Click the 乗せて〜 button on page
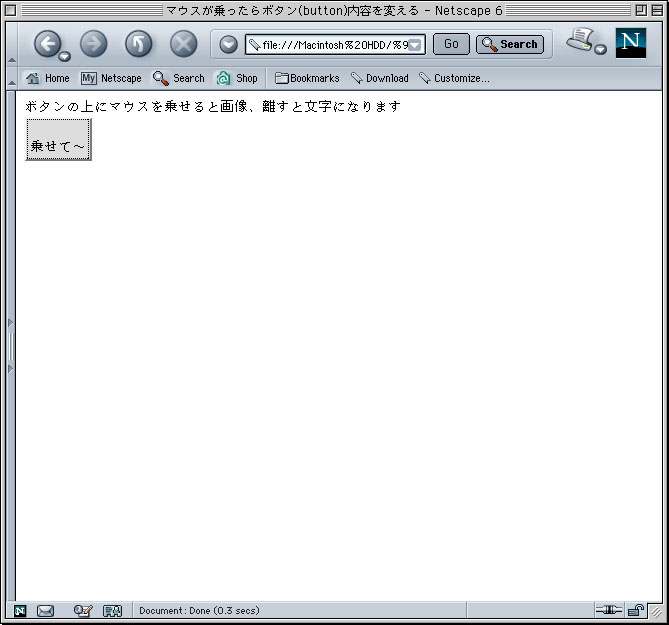Viewport: 669px width, 625px height. tap(58, 140)
